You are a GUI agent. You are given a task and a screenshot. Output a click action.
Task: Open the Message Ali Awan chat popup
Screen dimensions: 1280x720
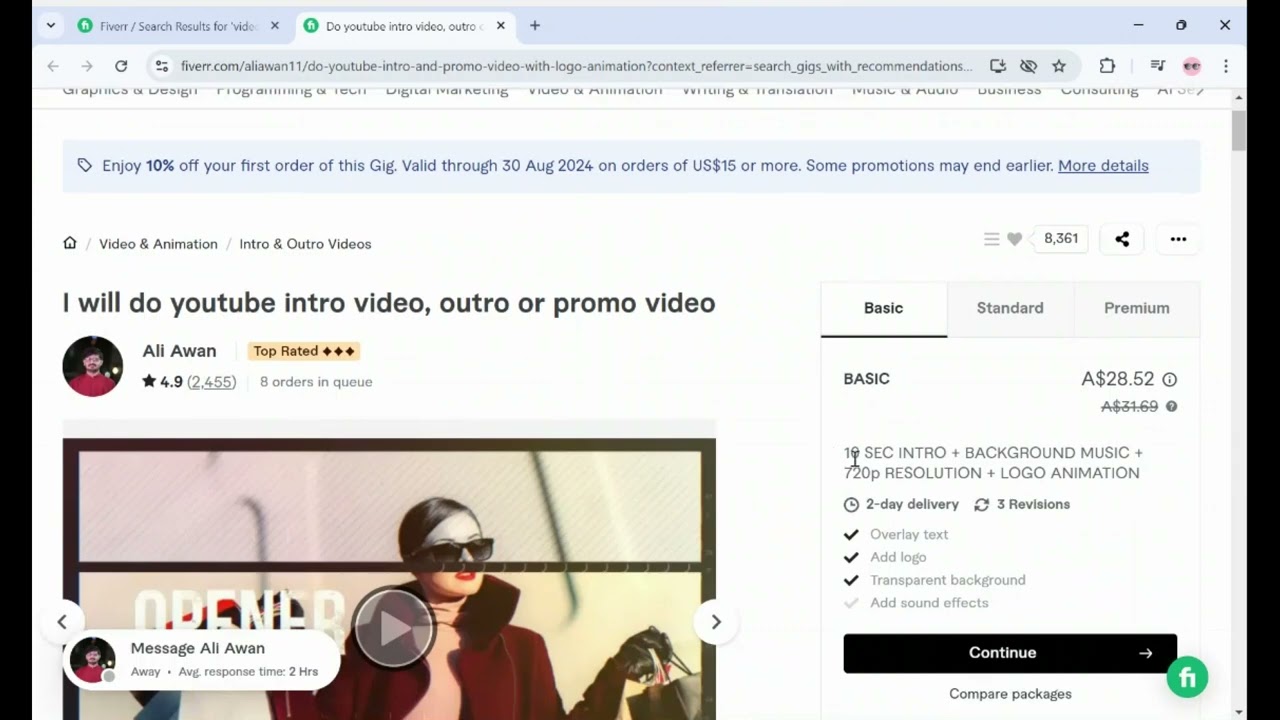click(201, 659)
